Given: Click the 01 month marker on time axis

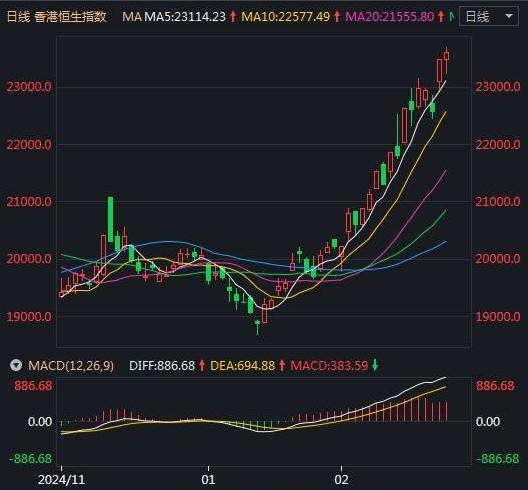Looking at the screenshot, I should 208,480.
